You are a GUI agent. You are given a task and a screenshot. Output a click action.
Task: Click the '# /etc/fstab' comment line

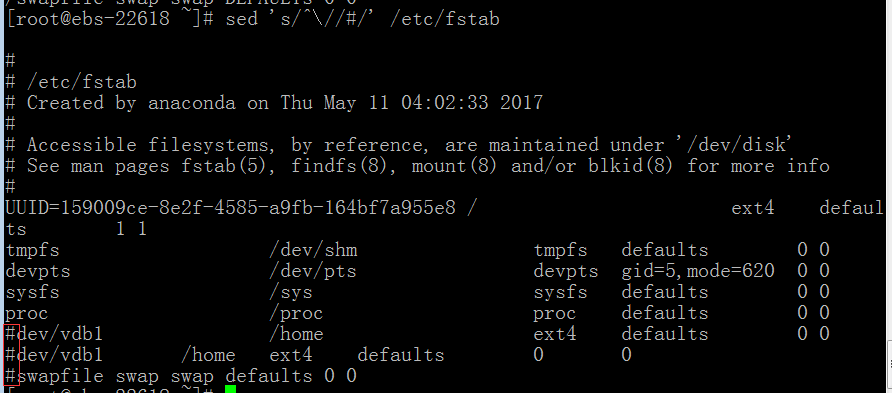click(x=71, y=82)
